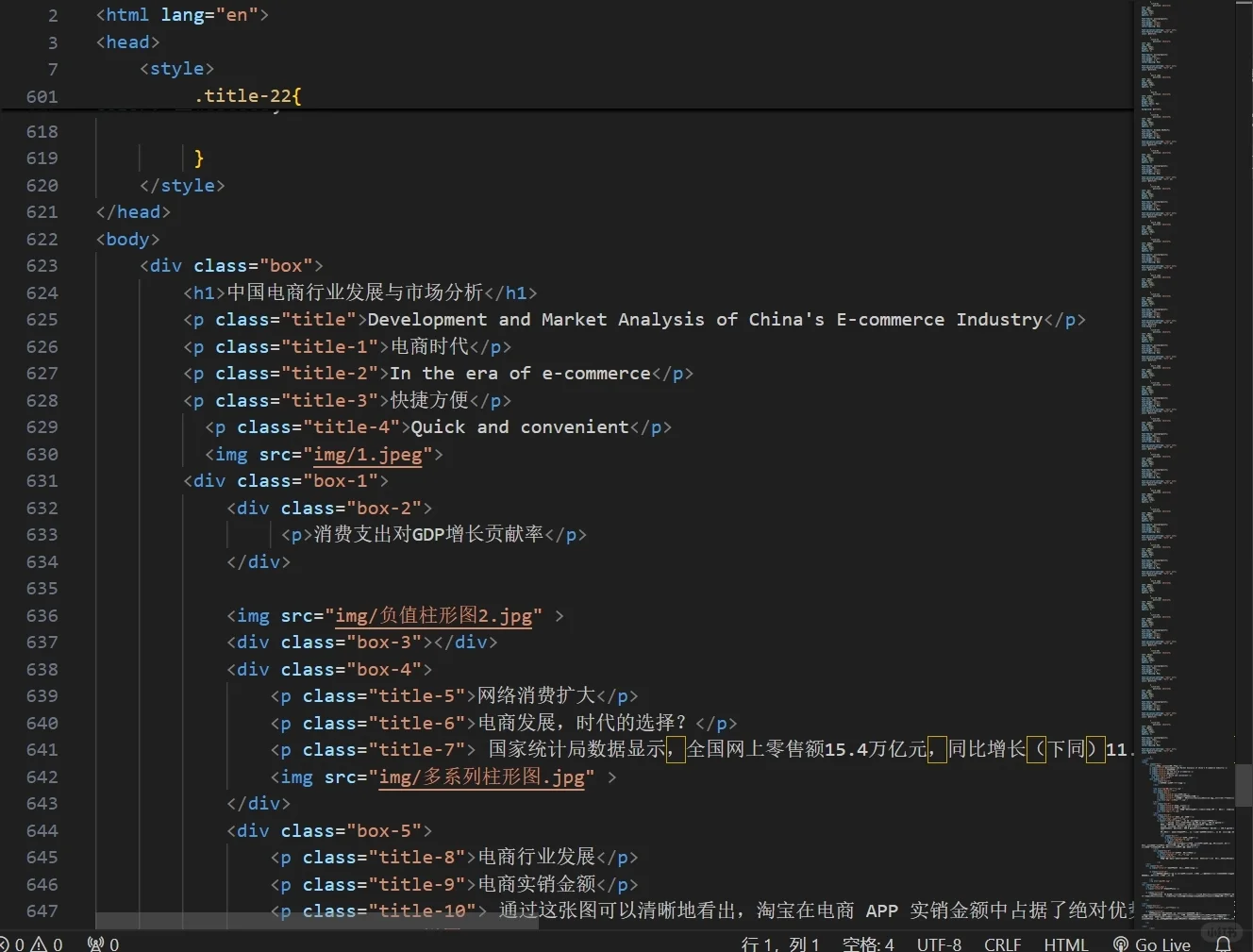Change UTF-8 file encoding
Screen dimensions: 1253x952
(x=939, y=944)
